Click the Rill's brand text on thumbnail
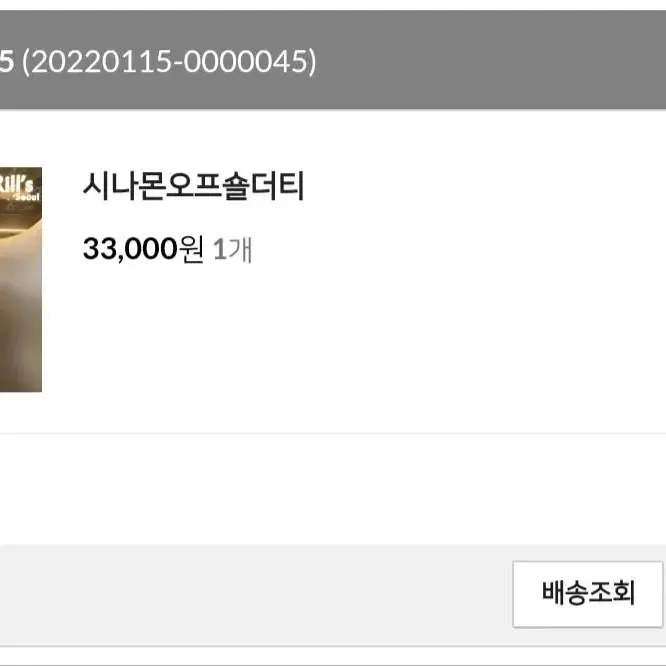Image resolution: width=666 pixels, height=666 pixels. 16,184
